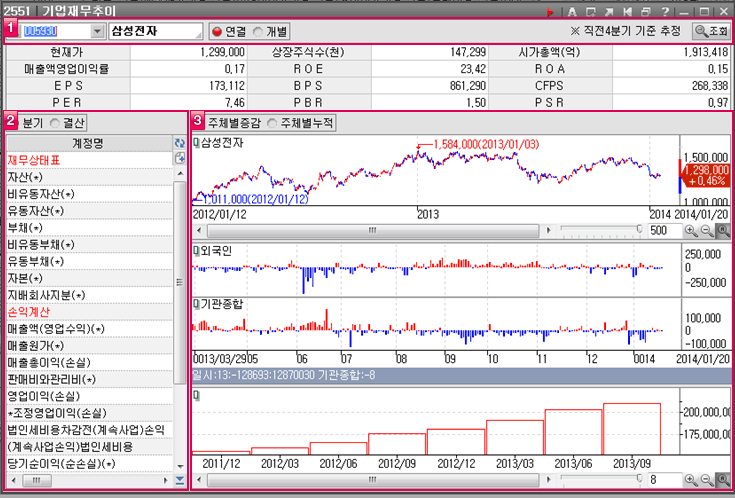This screenshot has width=735, height=498.
Task: Click the small marker icon beside 삼성전자 chart title
Action: click(x=196, y=143)
